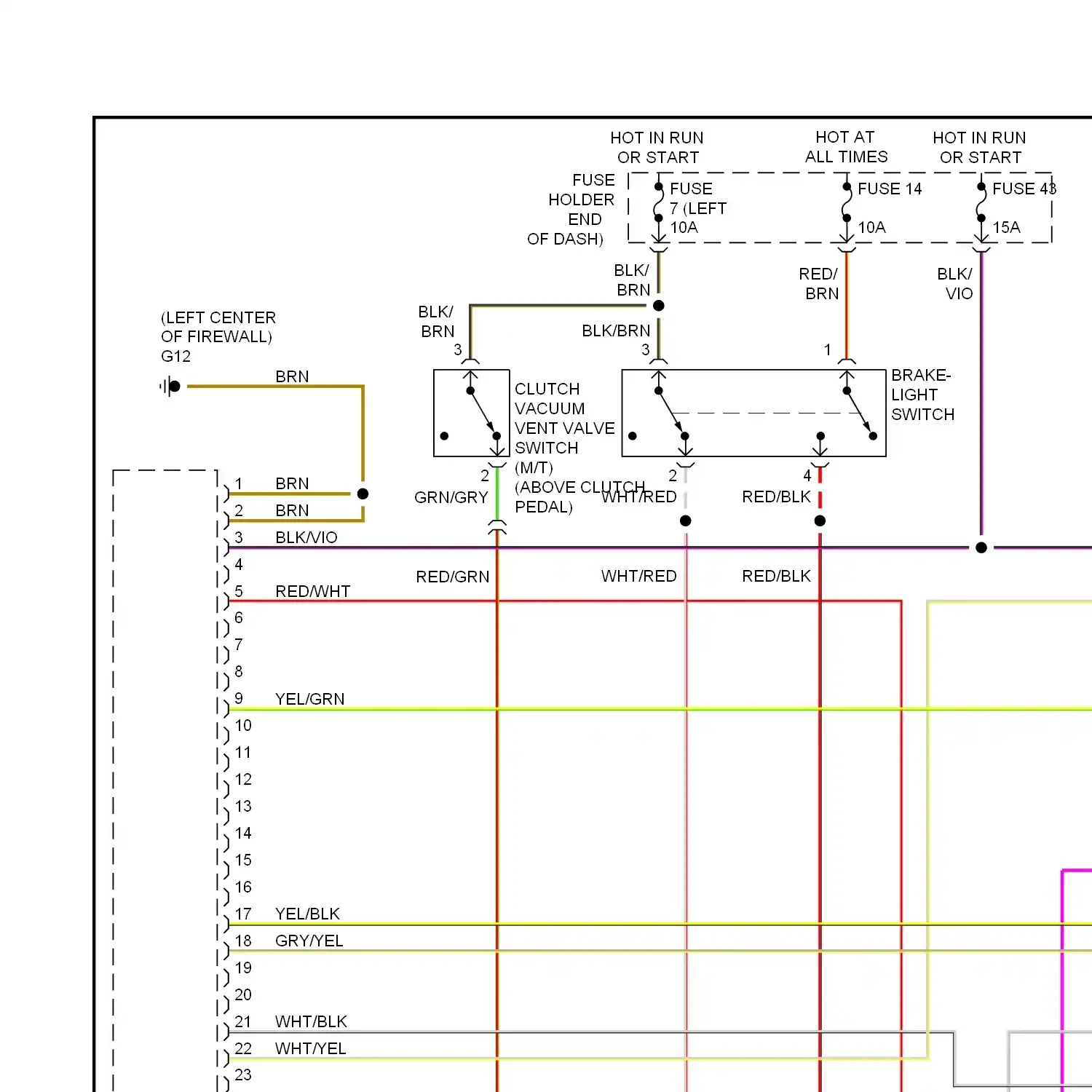Select the CLUTCH VACUUM VENT VALVE SWITCH label
This screenshot has height=1092, width=1092.
(x=565, y=418)
